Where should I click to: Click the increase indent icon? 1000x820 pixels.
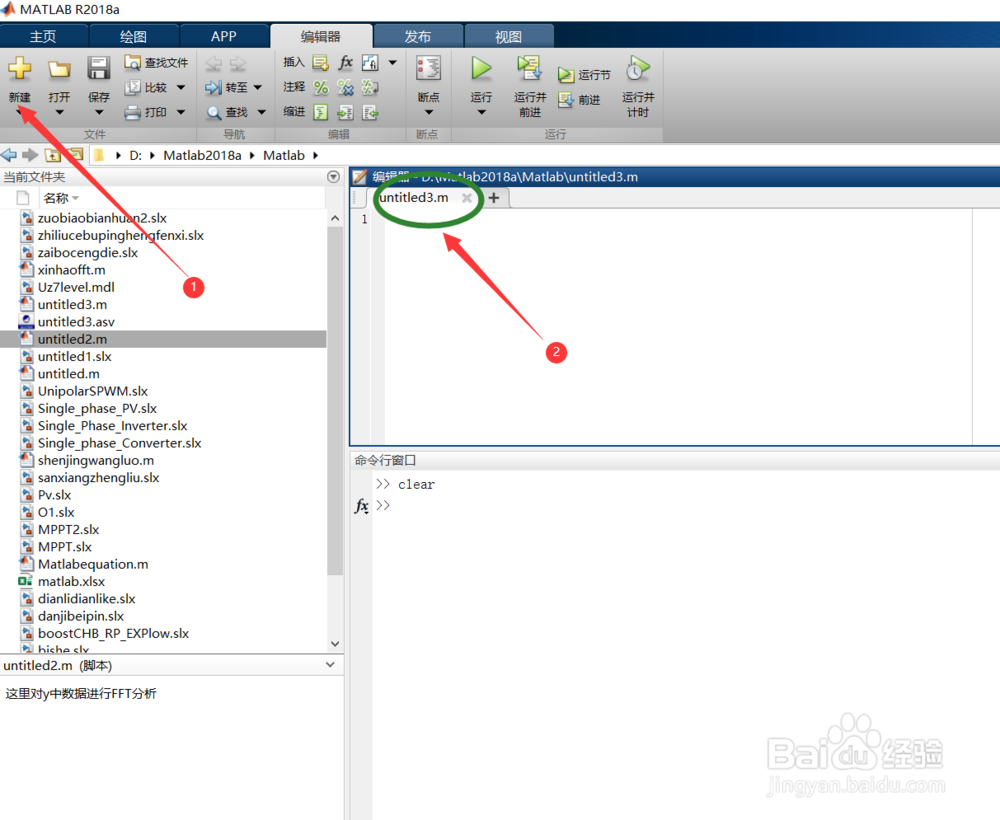[346, 113]
